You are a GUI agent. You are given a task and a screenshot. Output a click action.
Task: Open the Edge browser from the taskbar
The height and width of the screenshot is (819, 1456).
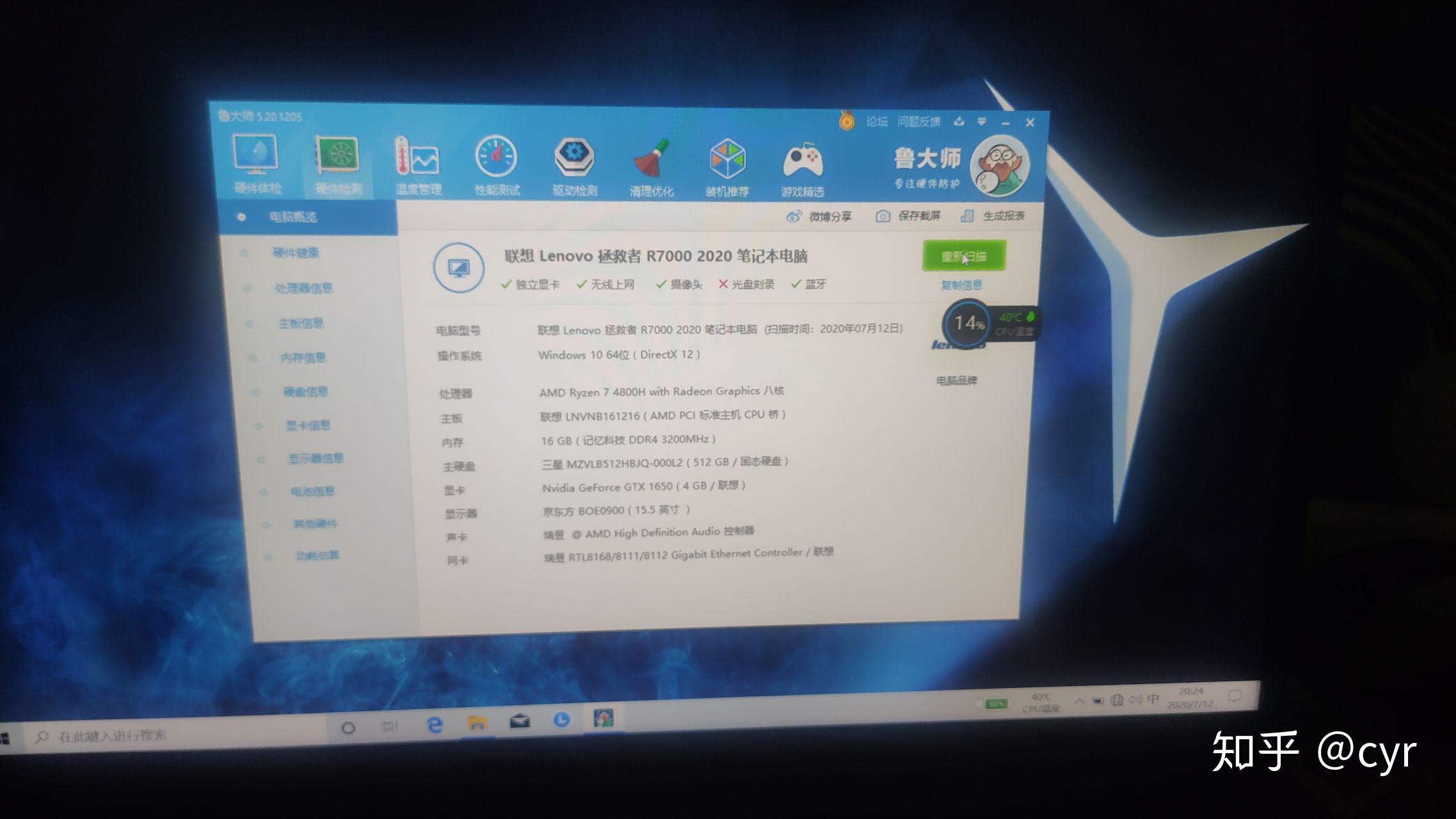435,725
